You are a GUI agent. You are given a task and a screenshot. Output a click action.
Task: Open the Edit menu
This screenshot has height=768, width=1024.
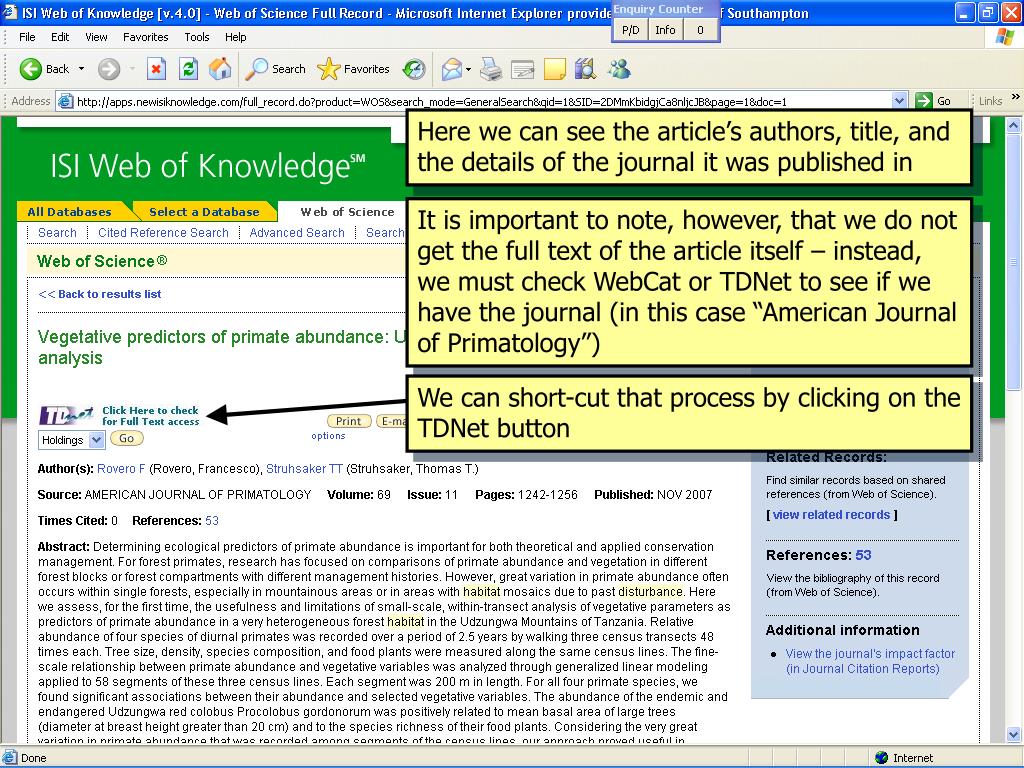point(60,37)
